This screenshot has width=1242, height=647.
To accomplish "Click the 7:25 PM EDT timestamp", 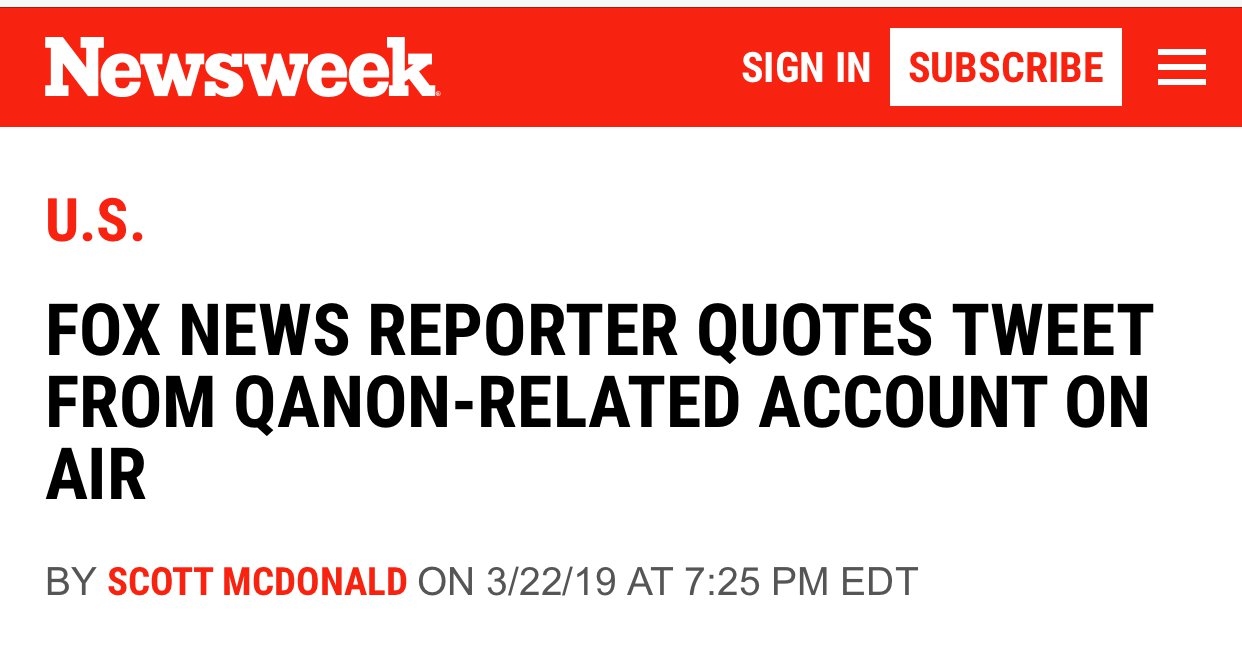I will [x=800, y=581].
